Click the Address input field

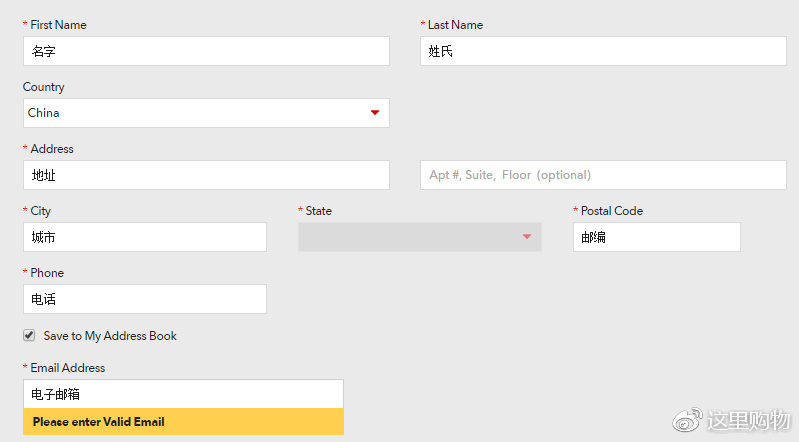point(206,175)
